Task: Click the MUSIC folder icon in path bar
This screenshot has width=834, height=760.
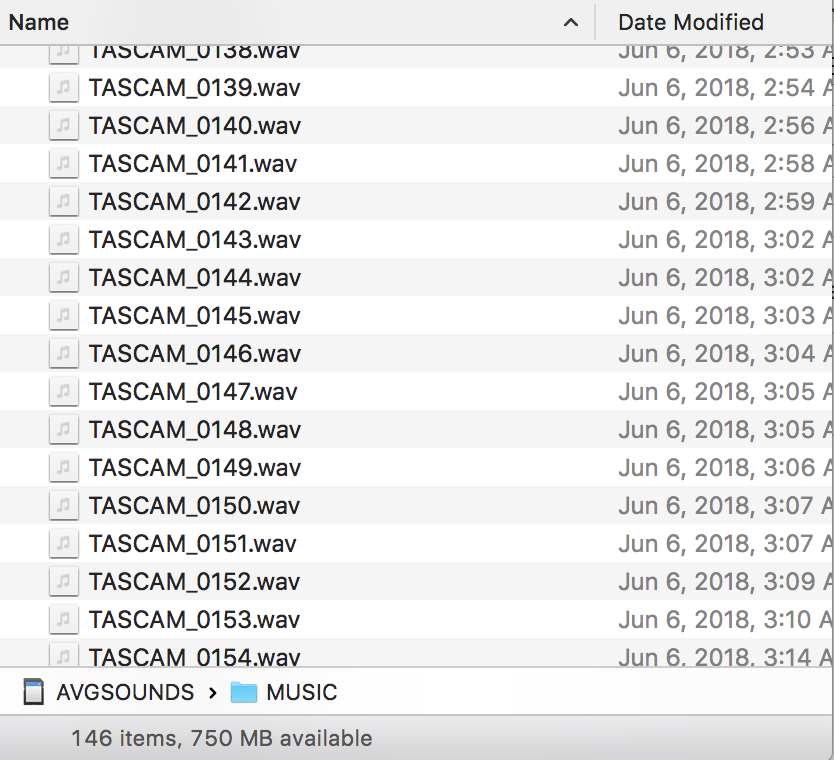Action: [244, 692]
